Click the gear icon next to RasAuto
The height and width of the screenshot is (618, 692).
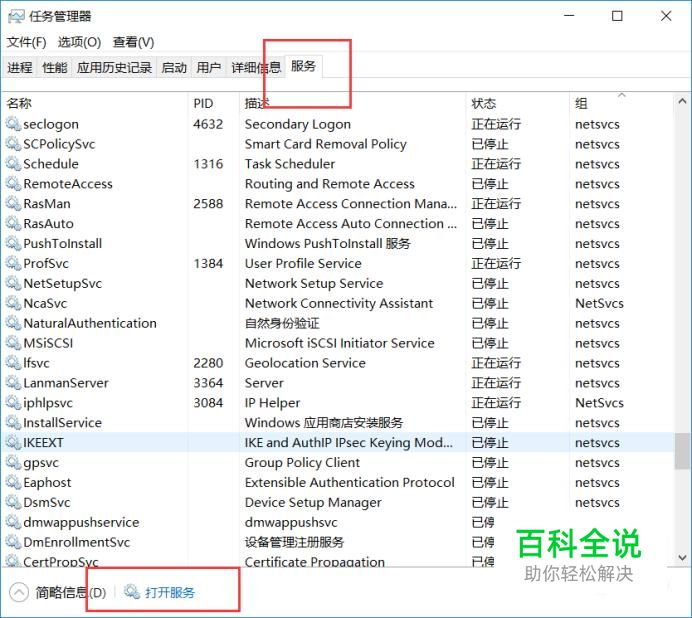pos(13,223)
